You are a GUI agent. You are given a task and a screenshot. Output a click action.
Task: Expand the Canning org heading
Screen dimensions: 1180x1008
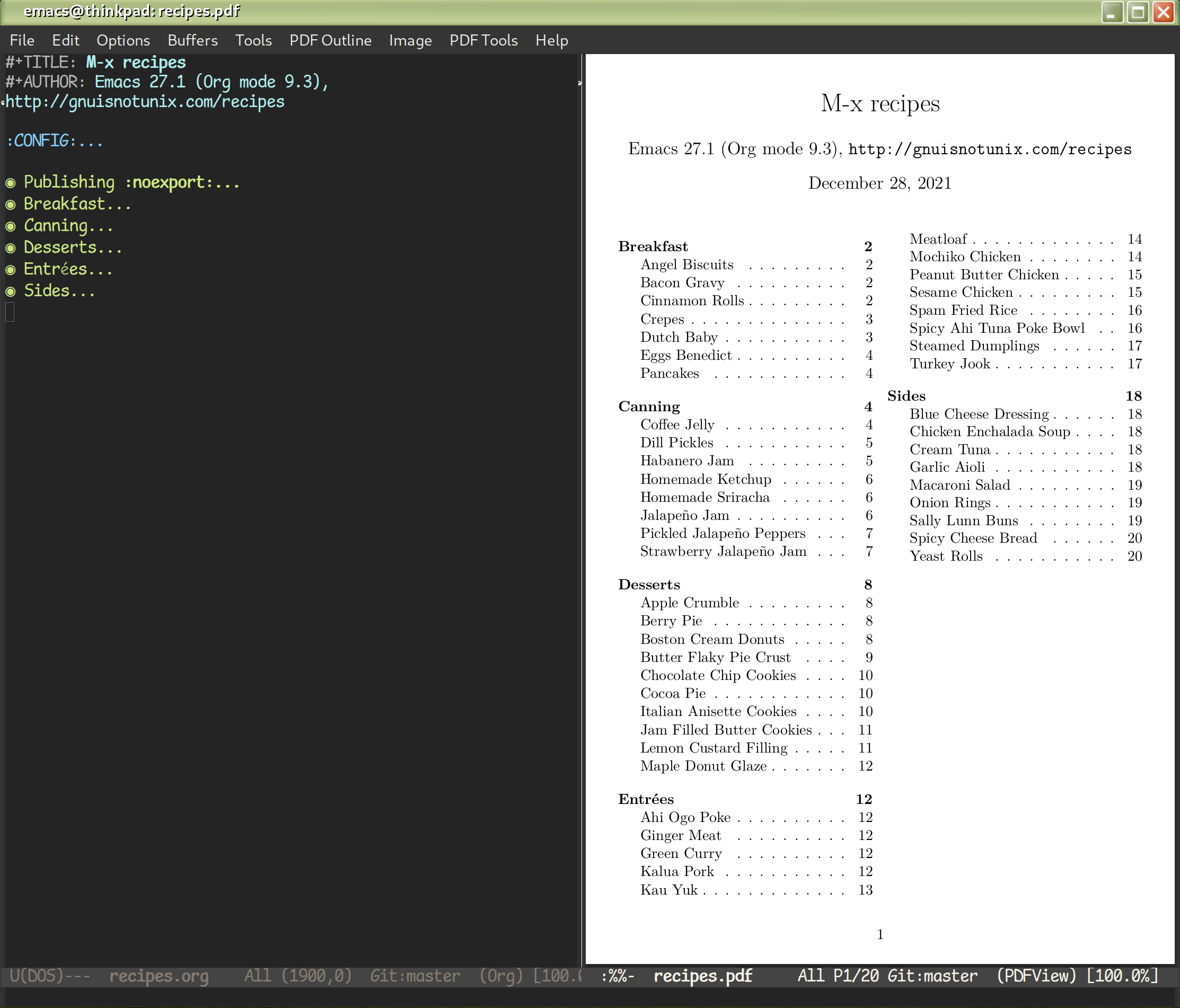[x=68, y=226]
